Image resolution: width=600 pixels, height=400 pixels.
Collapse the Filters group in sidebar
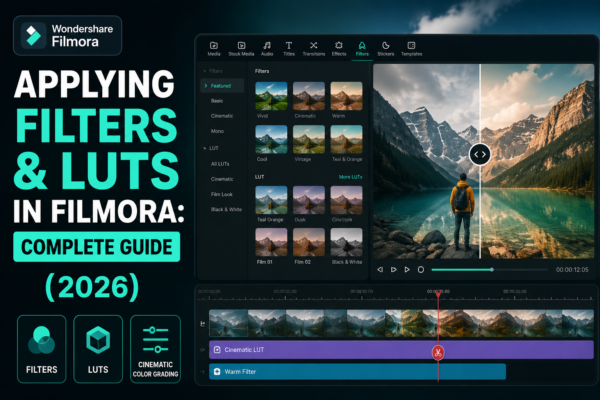pyautogui.click(x=205, y=71)
